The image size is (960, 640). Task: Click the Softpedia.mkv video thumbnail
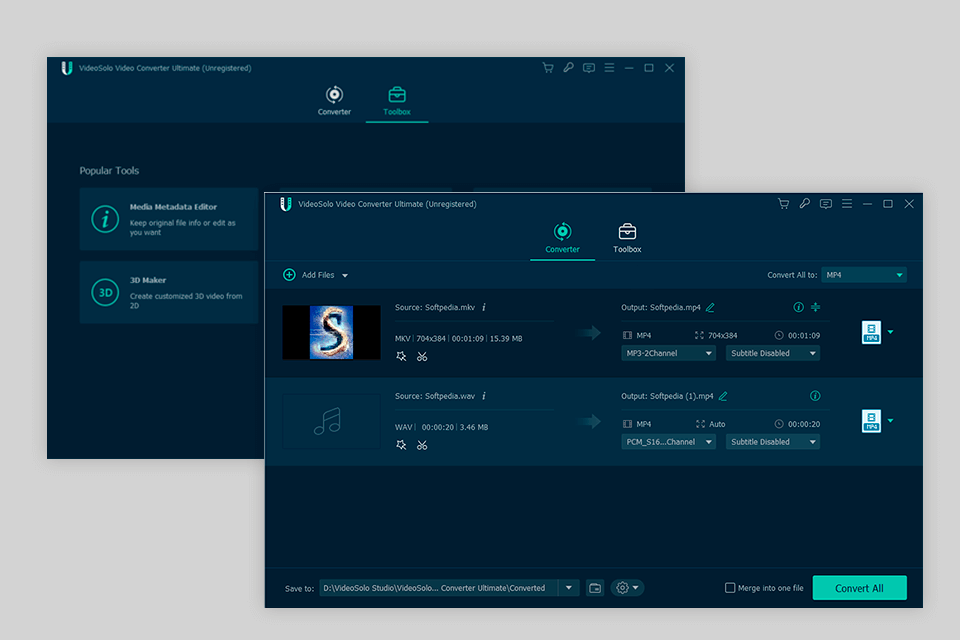click(x=331, y=332)
